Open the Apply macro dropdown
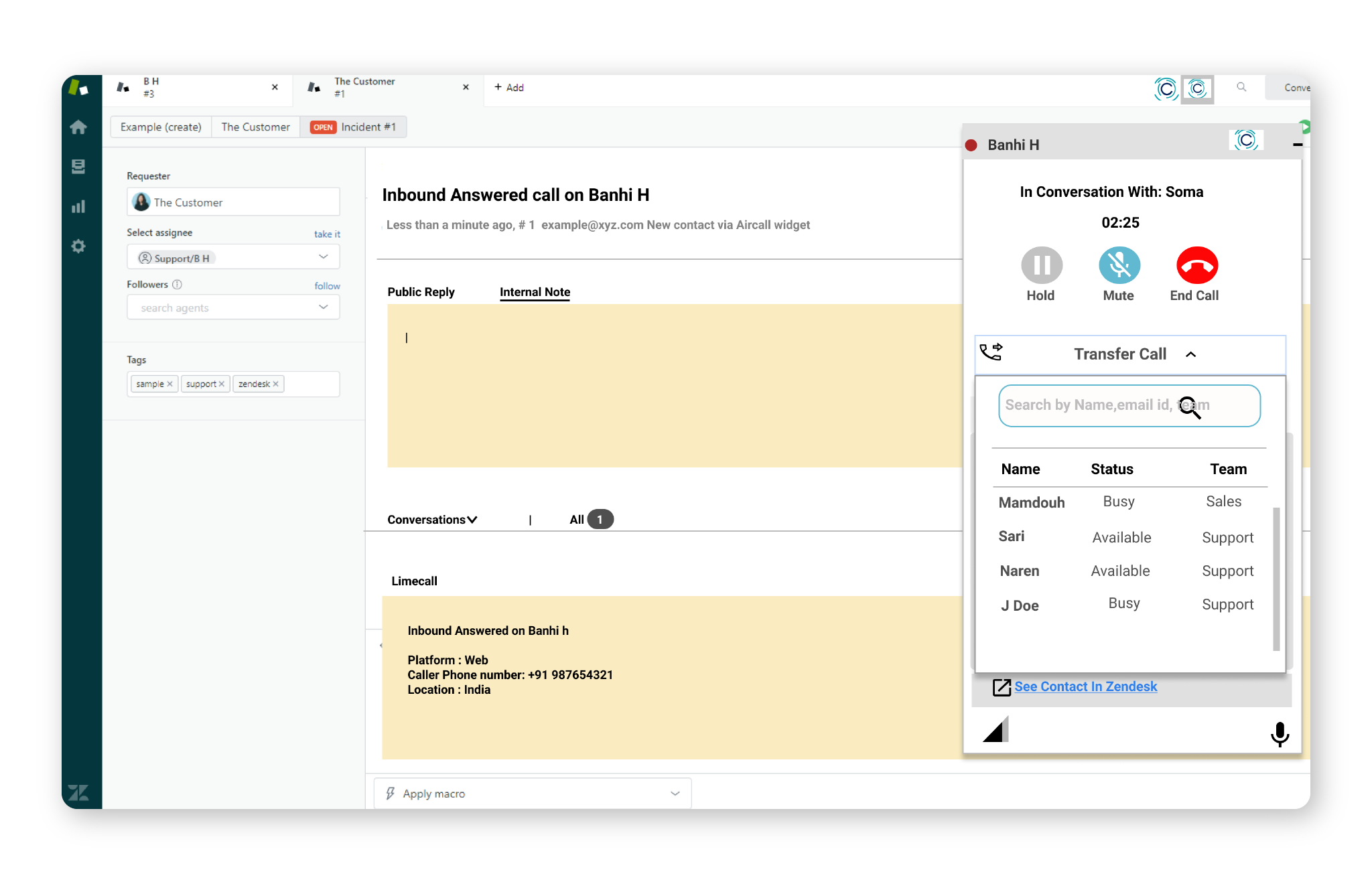Image resolution: width=1372 pixels, height=884 pixels. [x=533, y=794]
